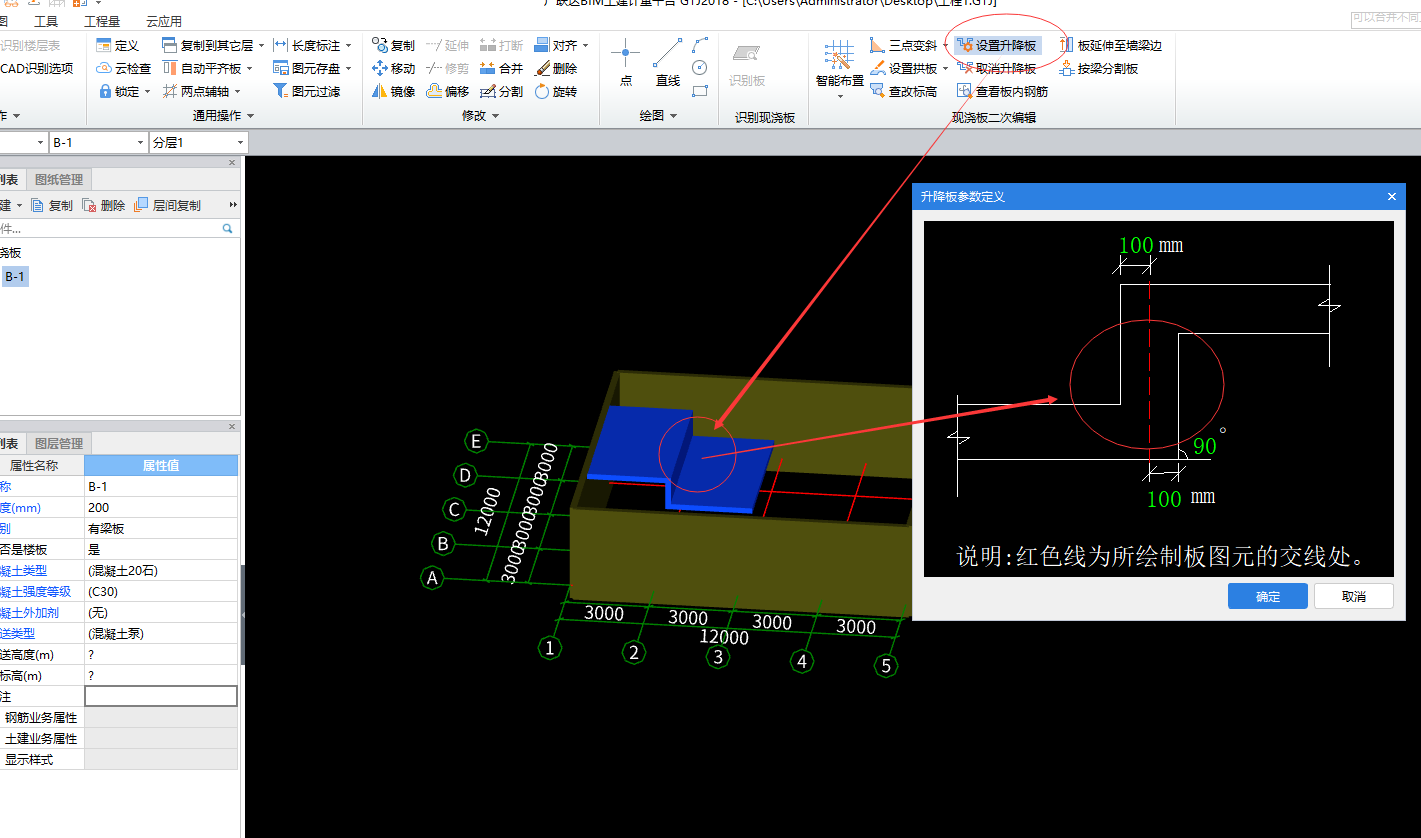Click 板延伸至墙梁边 extend slab tool
This screenshot has height=838, width=1421.
(1110, 45)
